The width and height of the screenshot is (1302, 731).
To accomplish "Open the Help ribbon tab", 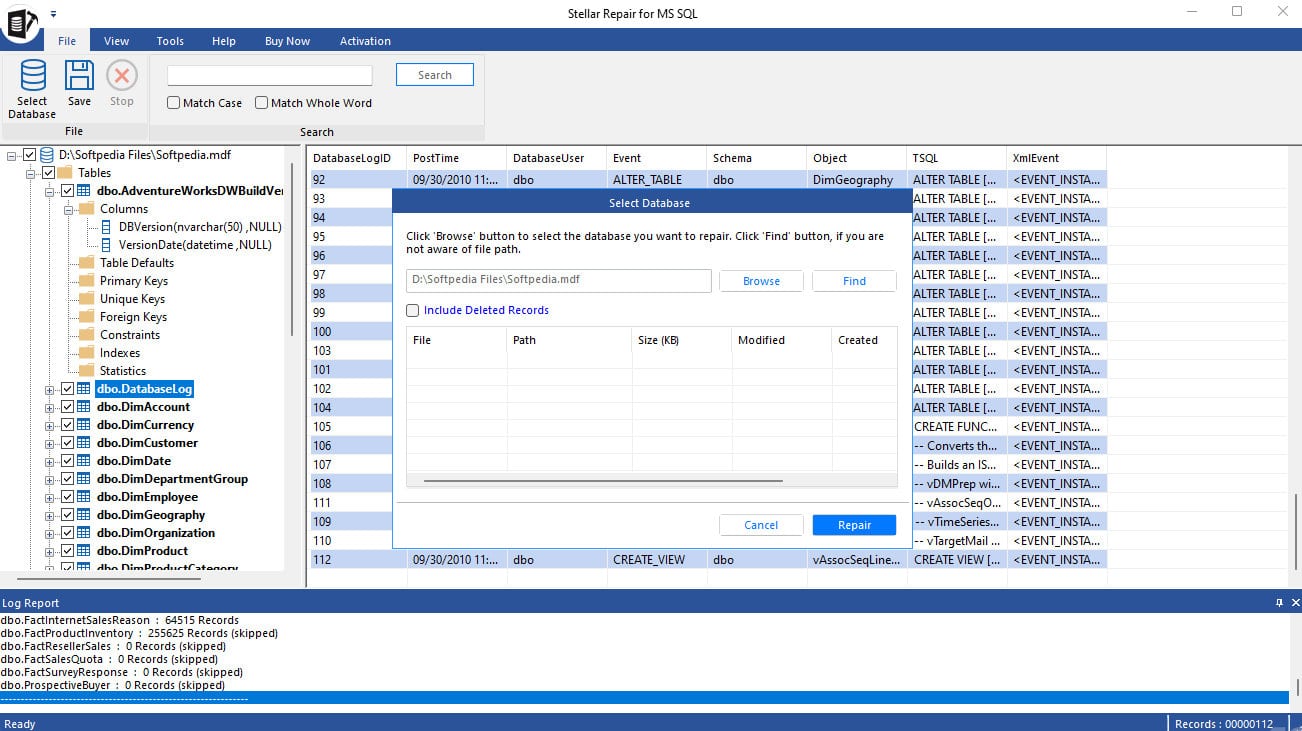I will [x=224, y=41].
